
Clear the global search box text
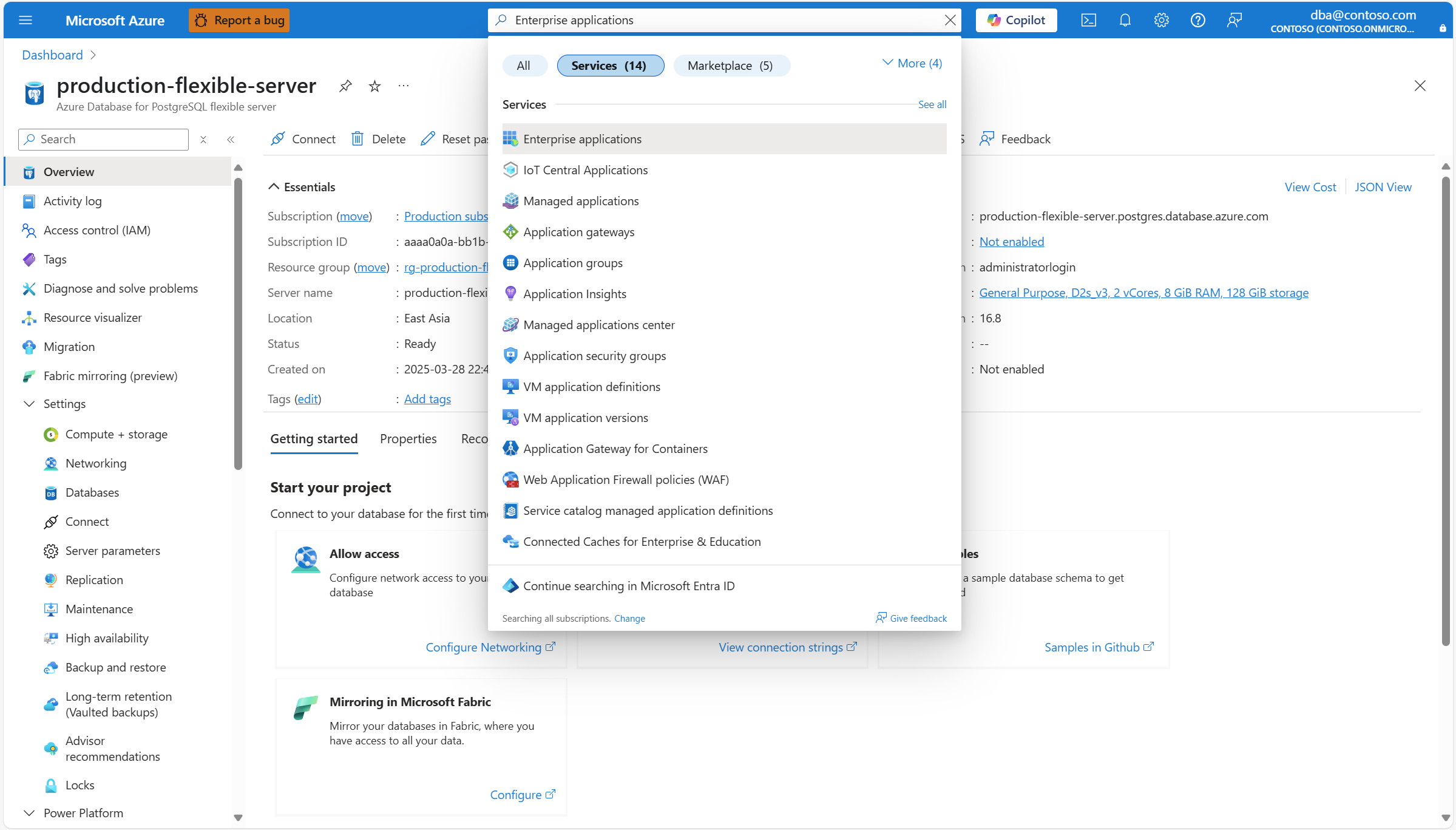[x=950, y=20]
